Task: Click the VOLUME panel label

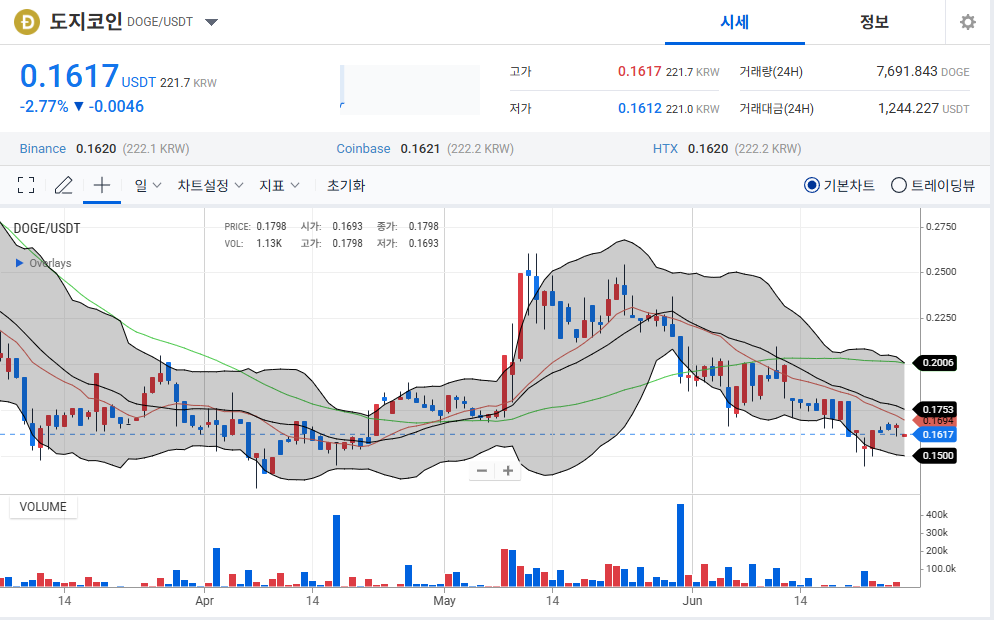Action: 42,507
